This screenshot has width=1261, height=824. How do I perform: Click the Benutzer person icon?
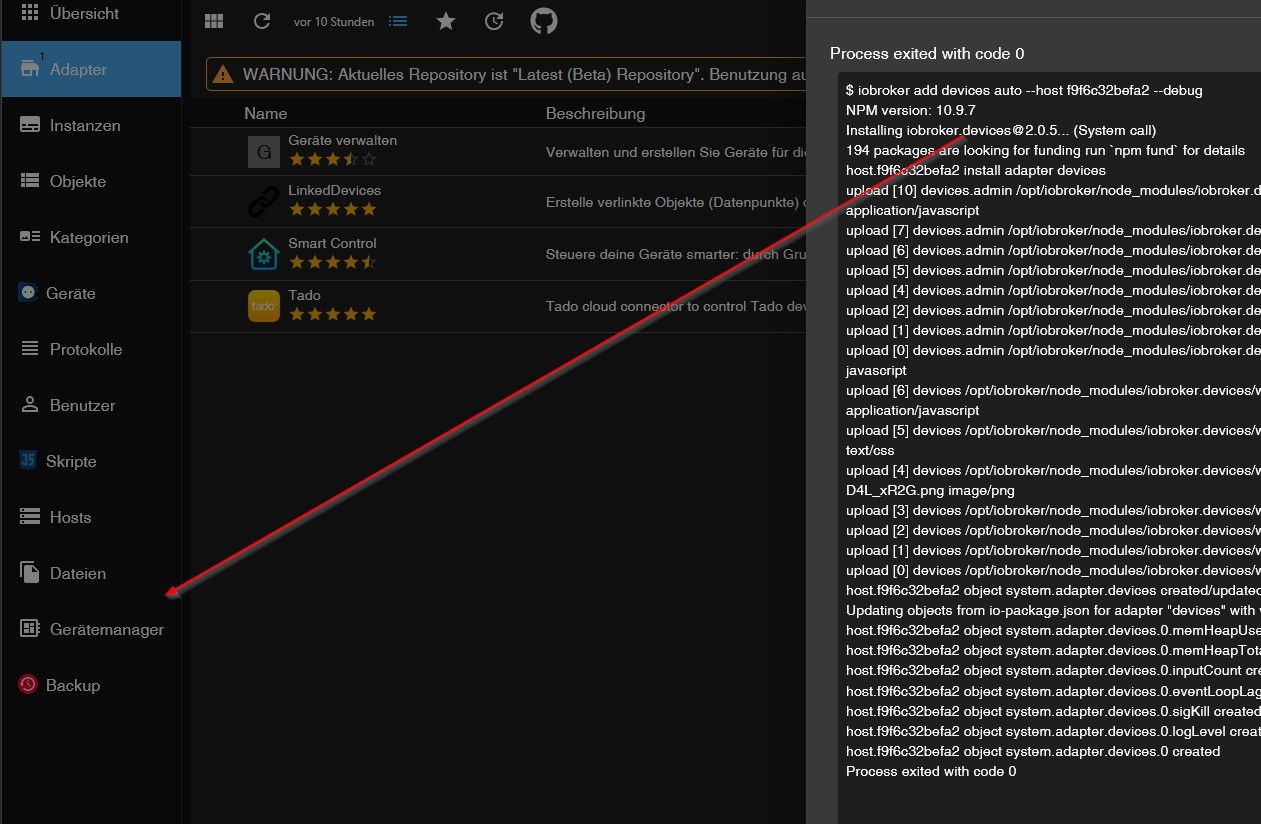[30, 405]
